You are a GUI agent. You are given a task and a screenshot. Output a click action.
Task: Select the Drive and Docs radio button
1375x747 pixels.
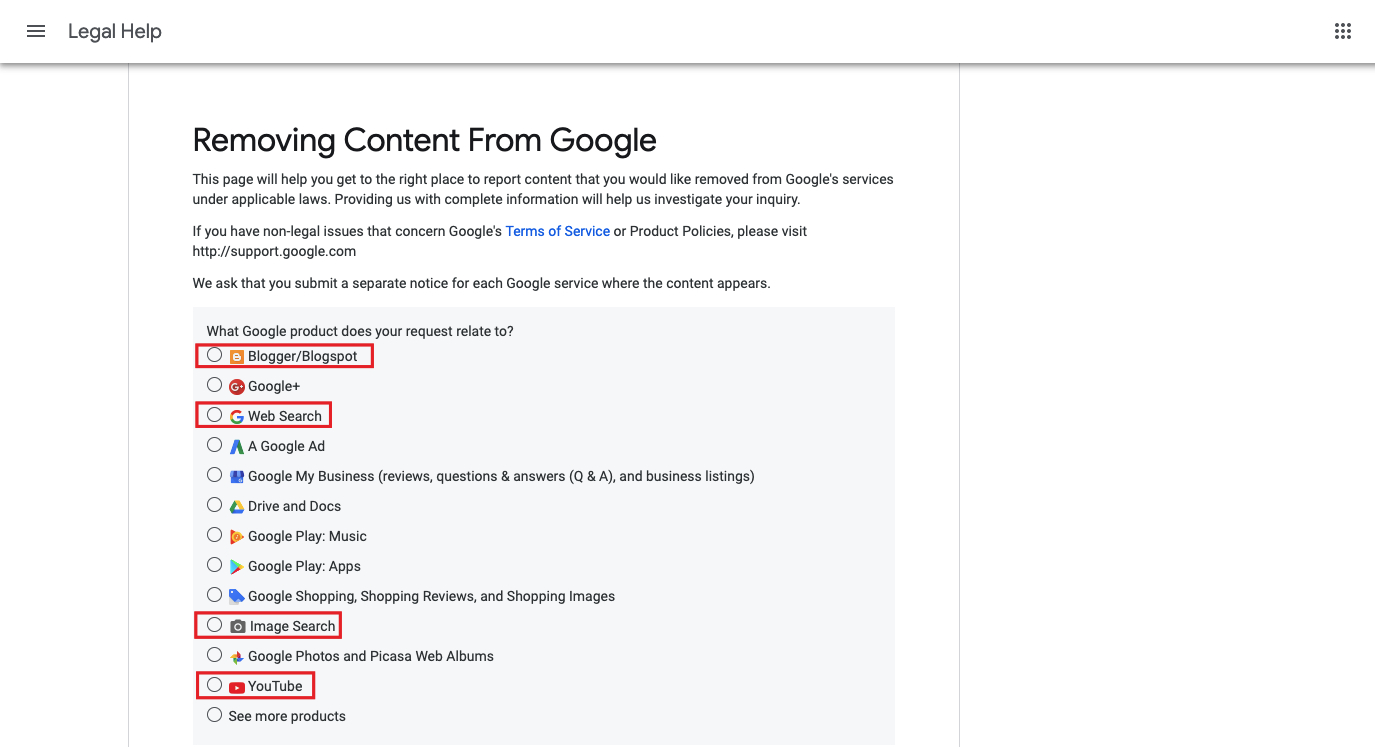point(214,505)
